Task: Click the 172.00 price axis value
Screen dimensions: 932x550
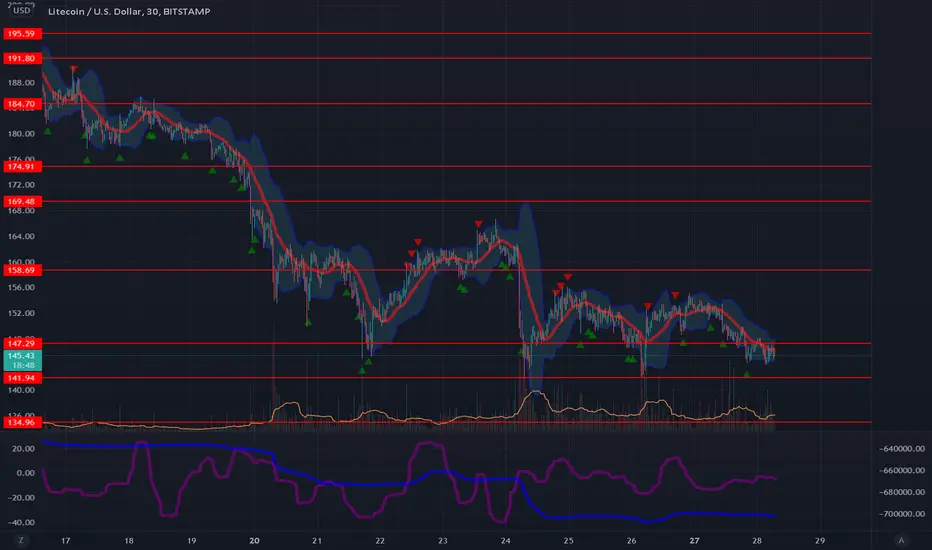Action: pos(21,185)
